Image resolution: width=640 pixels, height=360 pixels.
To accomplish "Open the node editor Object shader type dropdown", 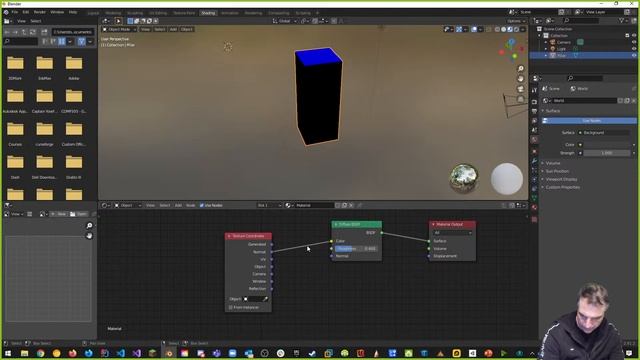I will pyautogui.click(x=128, y=205).
